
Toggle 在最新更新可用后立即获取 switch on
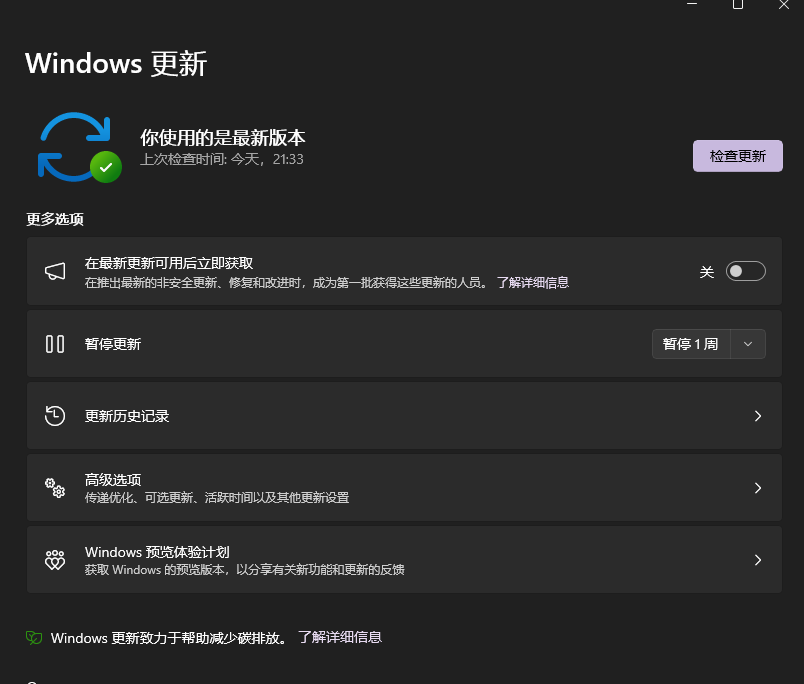tap(746, 271)
